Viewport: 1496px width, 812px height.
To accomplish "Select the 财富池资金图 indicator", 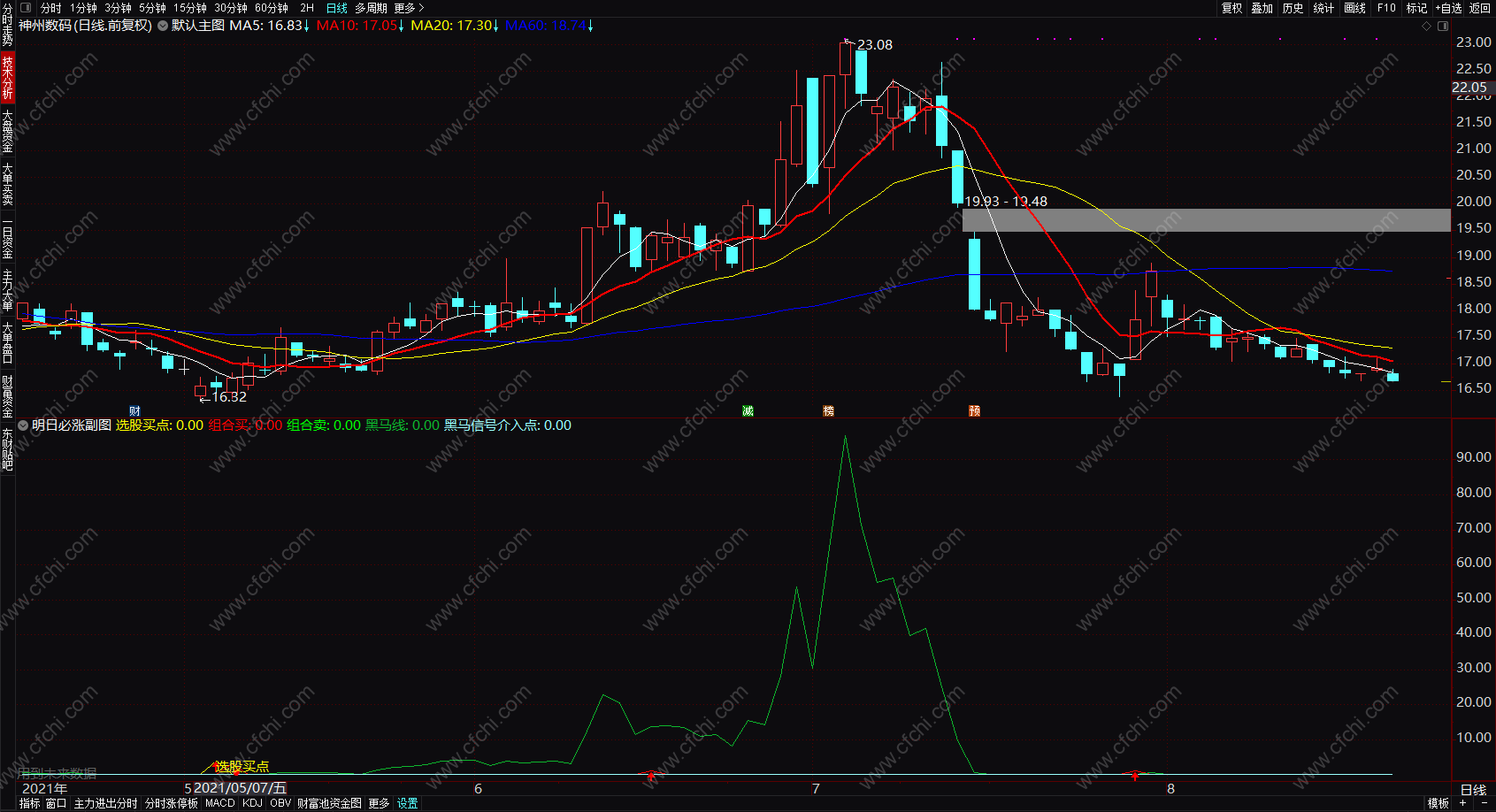I will click(329, 803).
